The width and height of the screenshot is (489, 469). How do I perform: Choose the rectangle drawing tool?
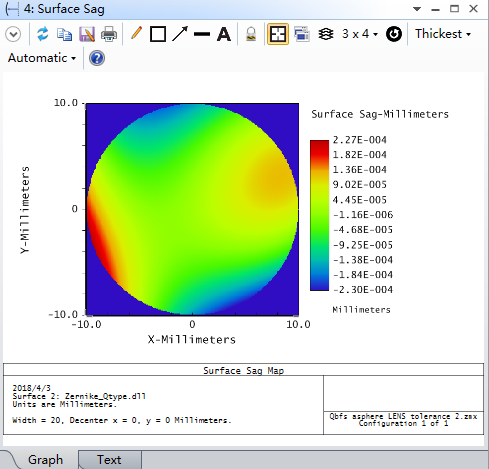[158, 34]
